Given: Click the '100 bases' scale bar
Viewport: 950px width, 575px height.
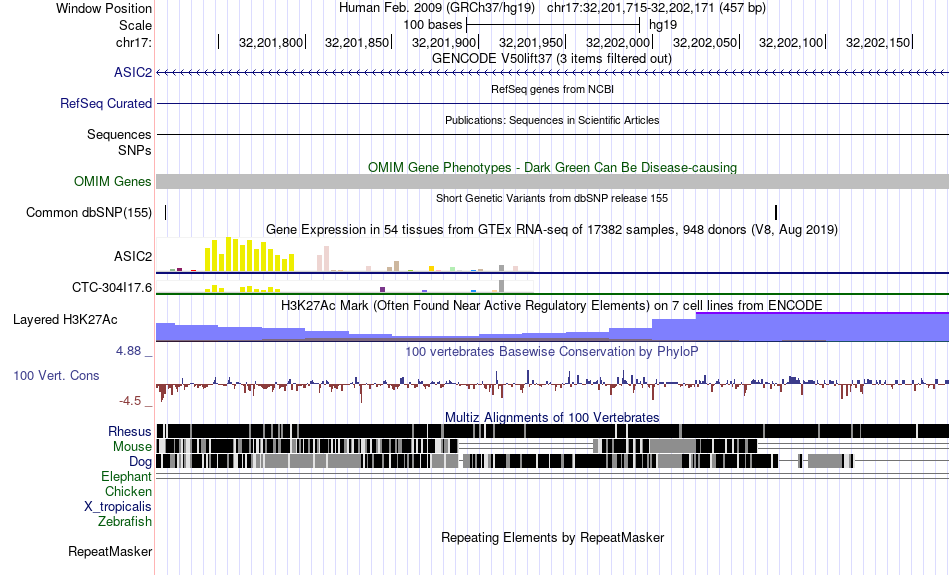Looking at the screenshot, I should [x=553, y=25].
